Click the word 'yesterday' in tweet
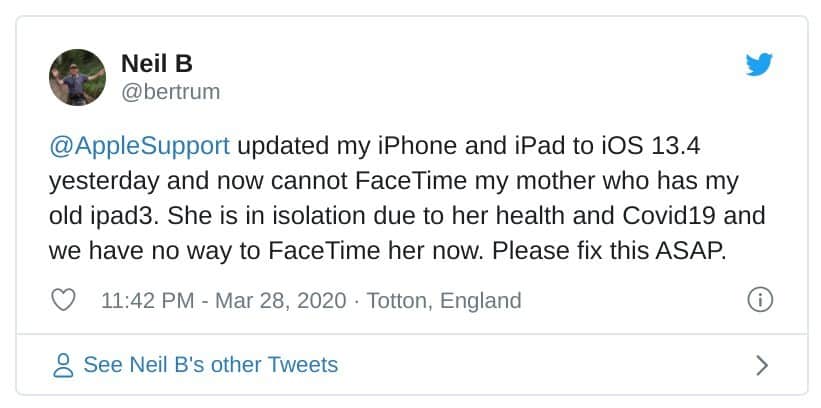Image resolution: width=821 pixels, height=408 pixels. coord(98,181)
